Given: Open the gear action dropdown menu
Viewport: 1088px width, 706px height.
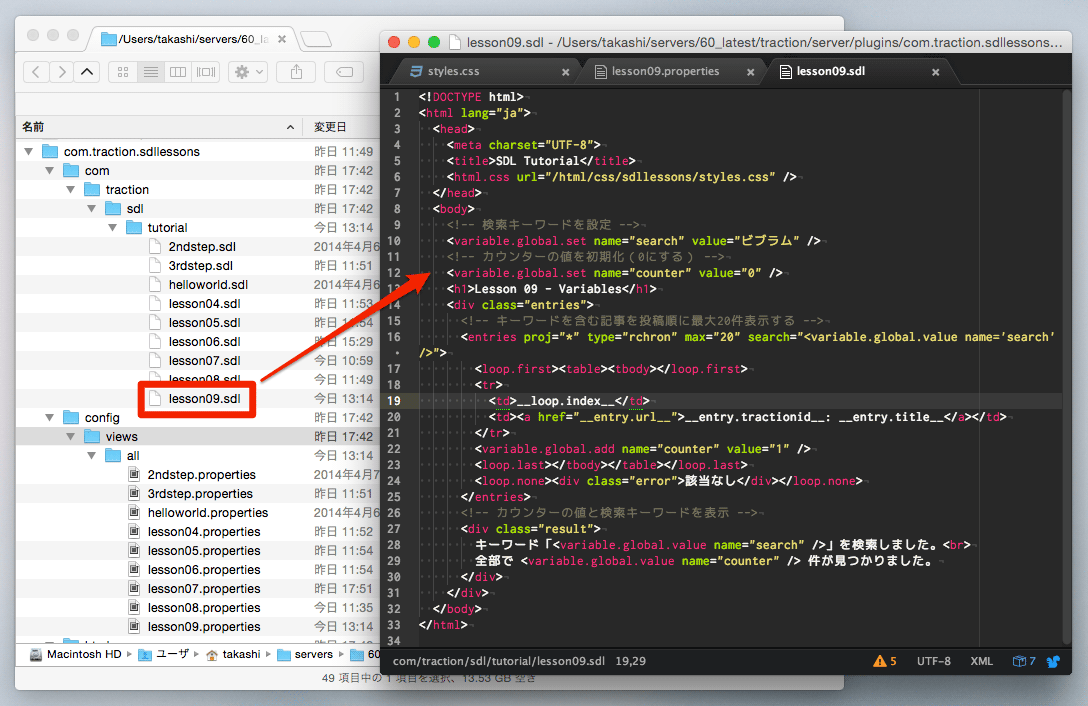Looking at the screenshot, I should tap(247, 72).
